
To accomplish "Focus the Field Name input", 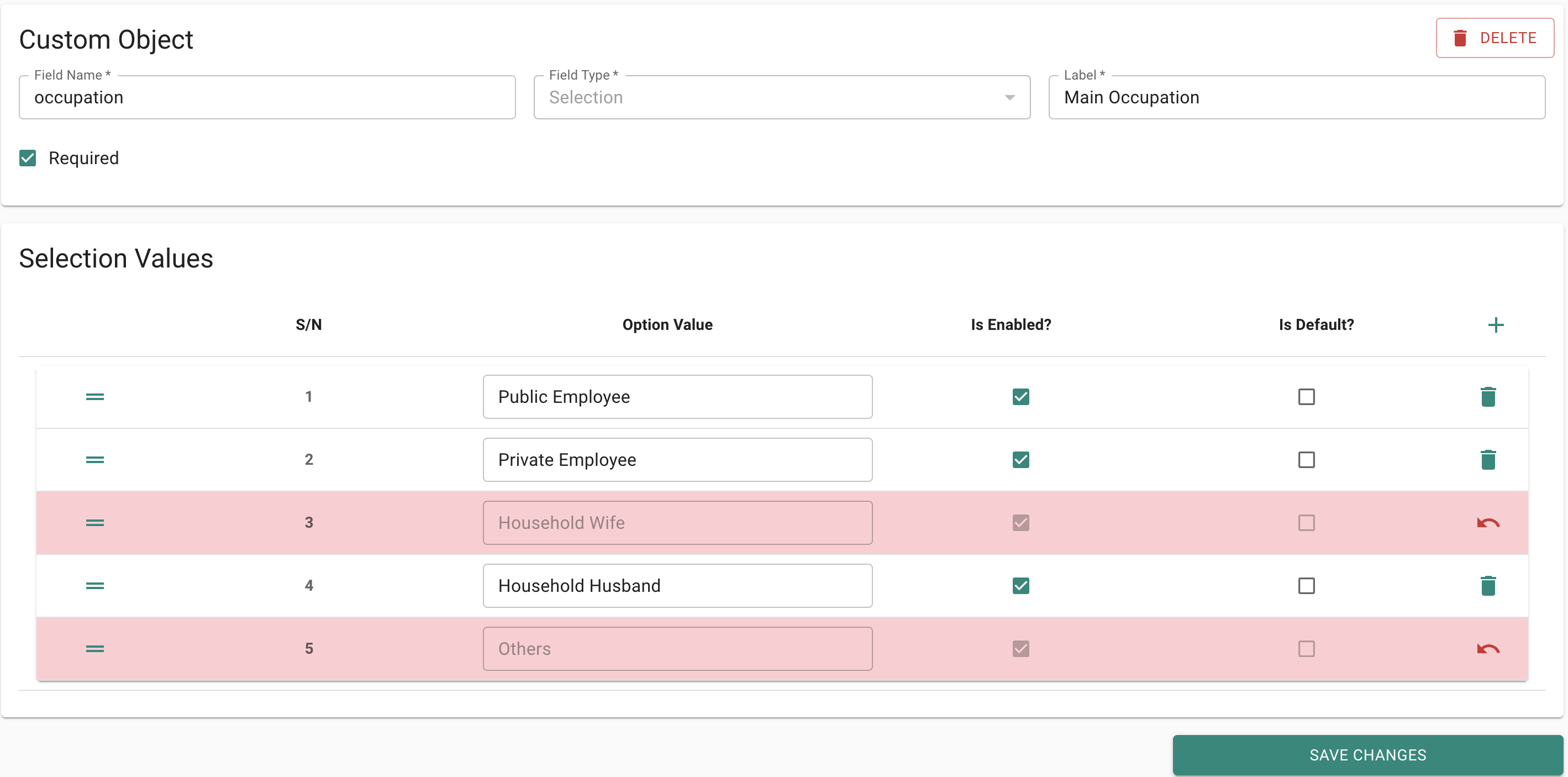I will 267,97.
